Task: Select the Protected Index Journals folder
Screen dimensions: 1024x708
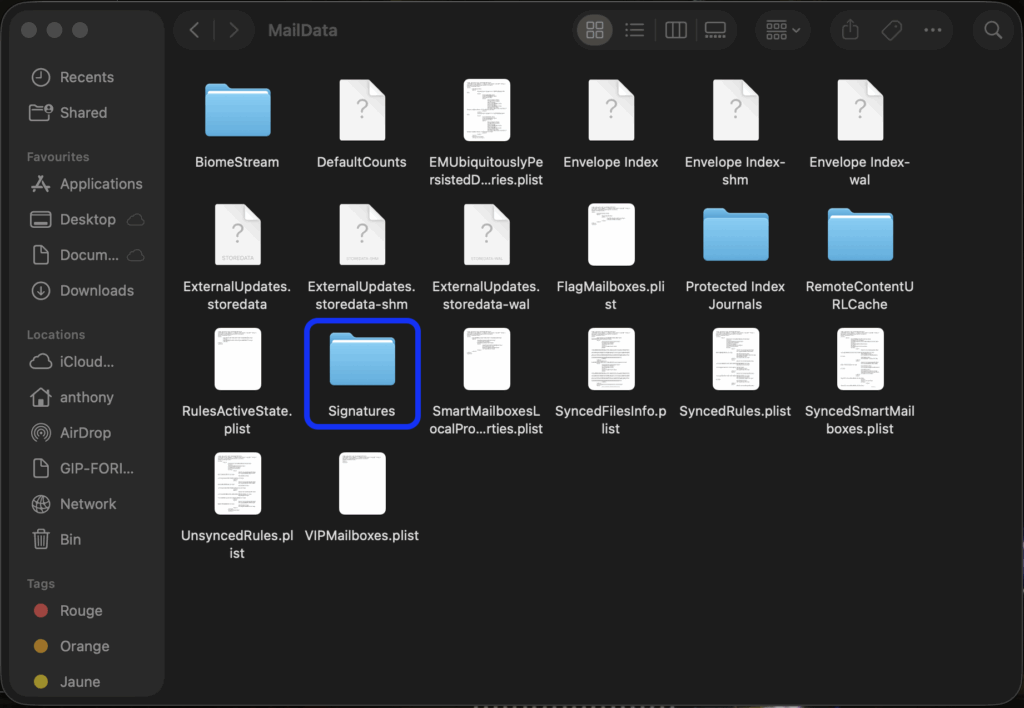Action: pyautogui.click(x=735, y=236)
